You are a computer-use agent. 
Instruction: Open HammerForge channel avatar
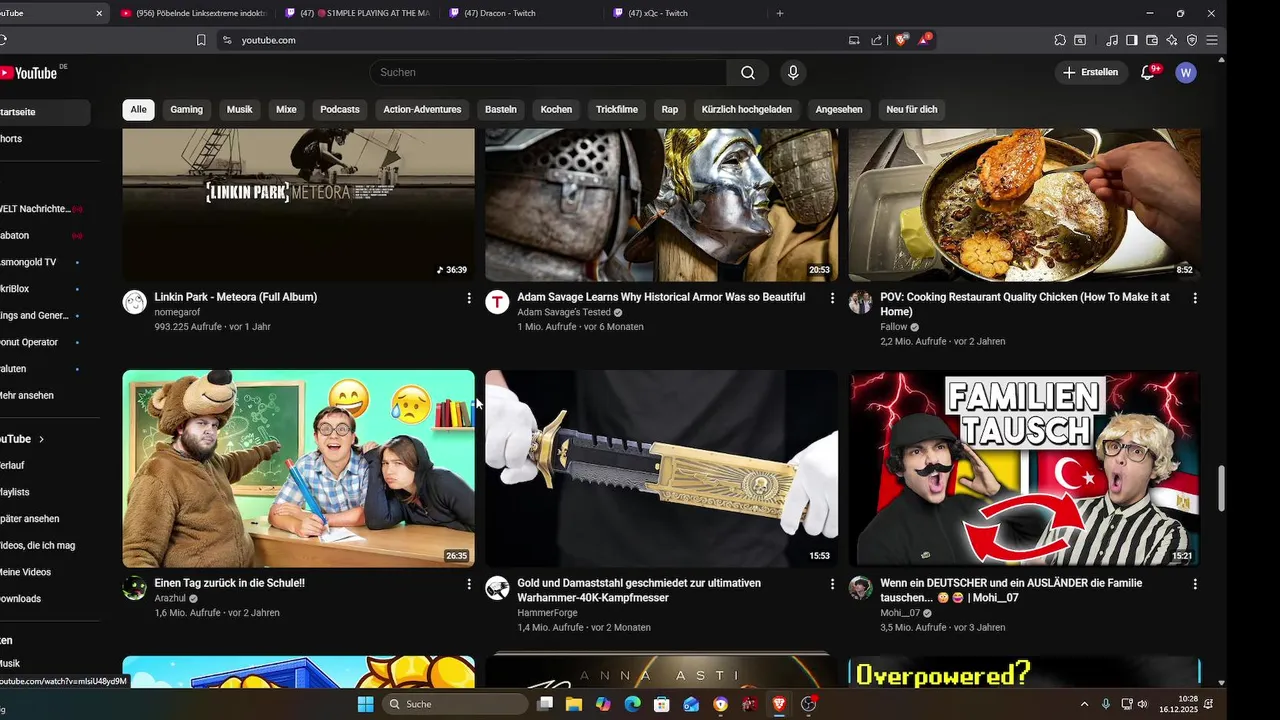coord(497,588)
